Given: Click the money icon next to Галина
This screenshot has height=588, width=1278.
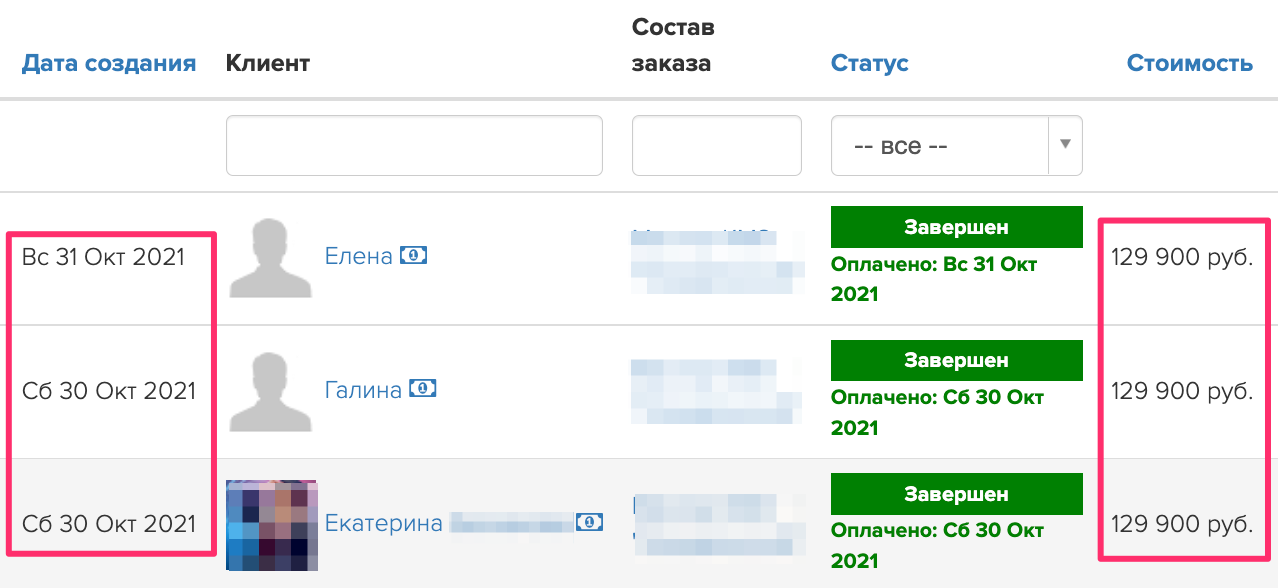Looking at the screenshot, I should tap(424, 389).
